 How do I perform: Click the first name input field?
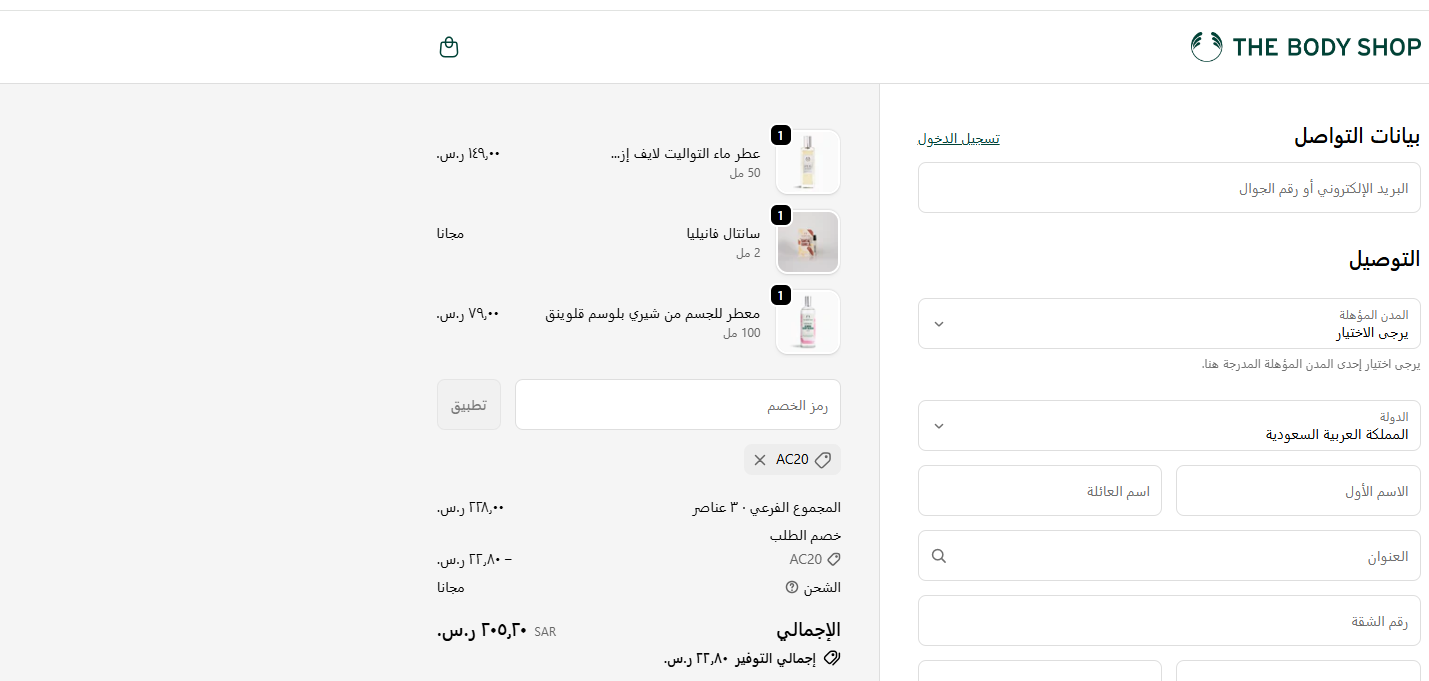click(x=1297, y=490)
